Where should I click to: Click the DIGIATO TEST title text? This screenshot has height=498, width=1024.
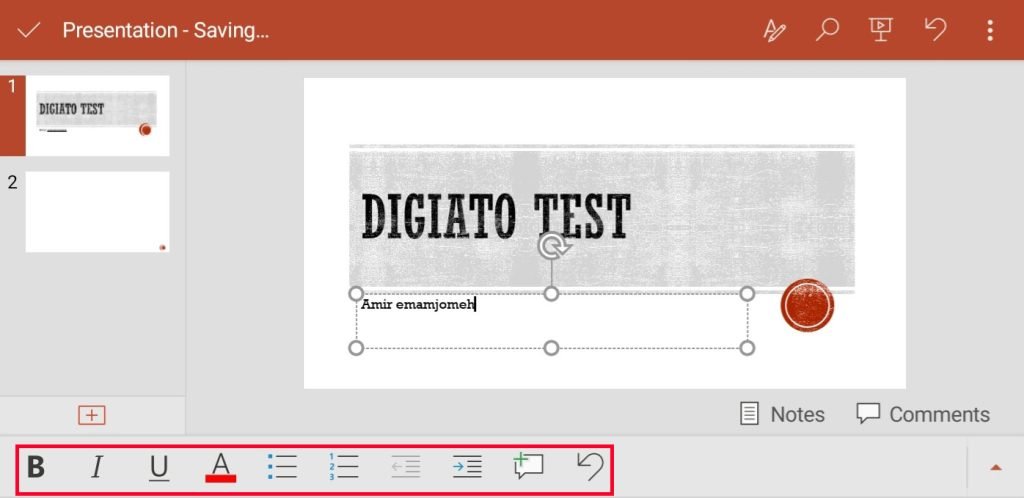(x=496, y=216)
